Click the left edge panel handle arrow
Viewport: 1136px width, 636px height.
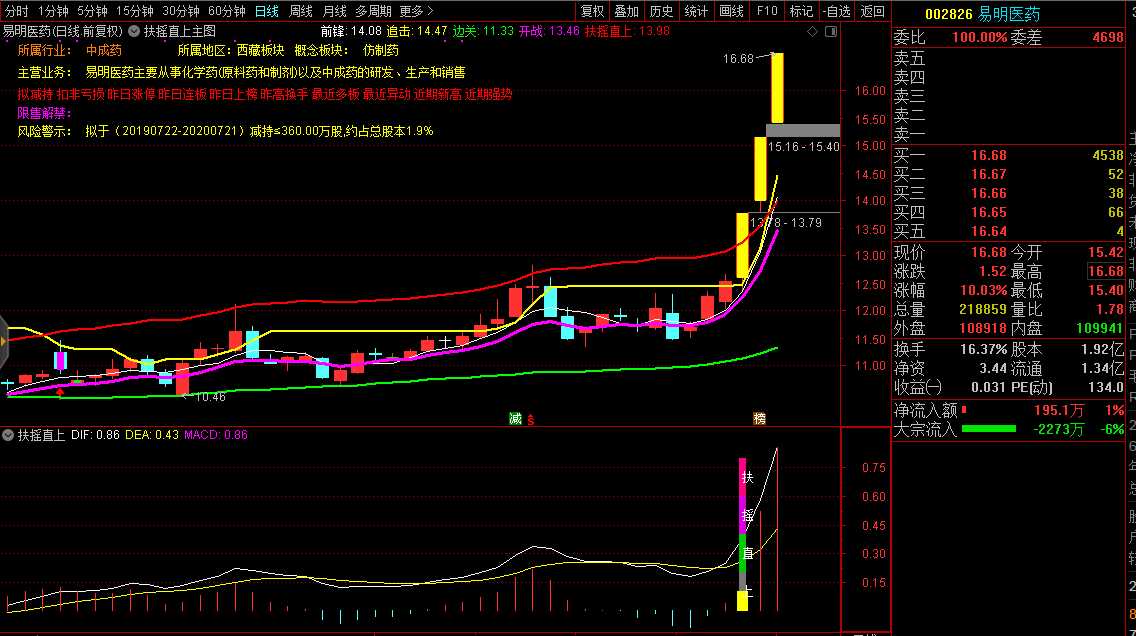point(3,340)
